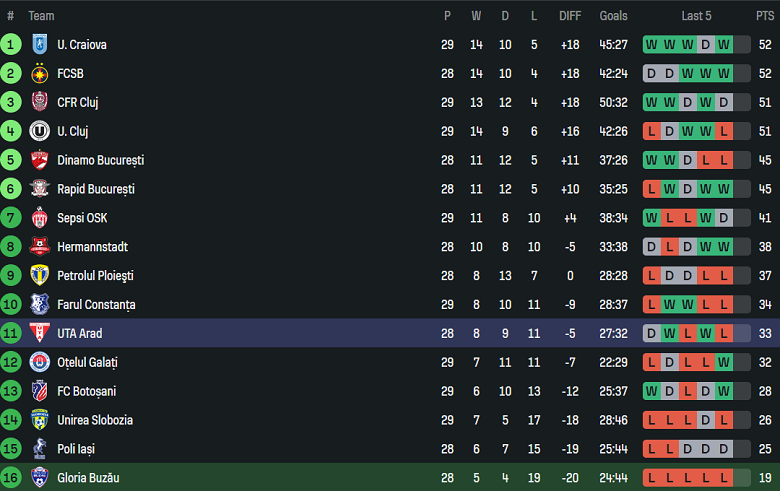This screenshot has width=780, height=491.
Task: Click the Last 5 column header
Action: point(696,16)
